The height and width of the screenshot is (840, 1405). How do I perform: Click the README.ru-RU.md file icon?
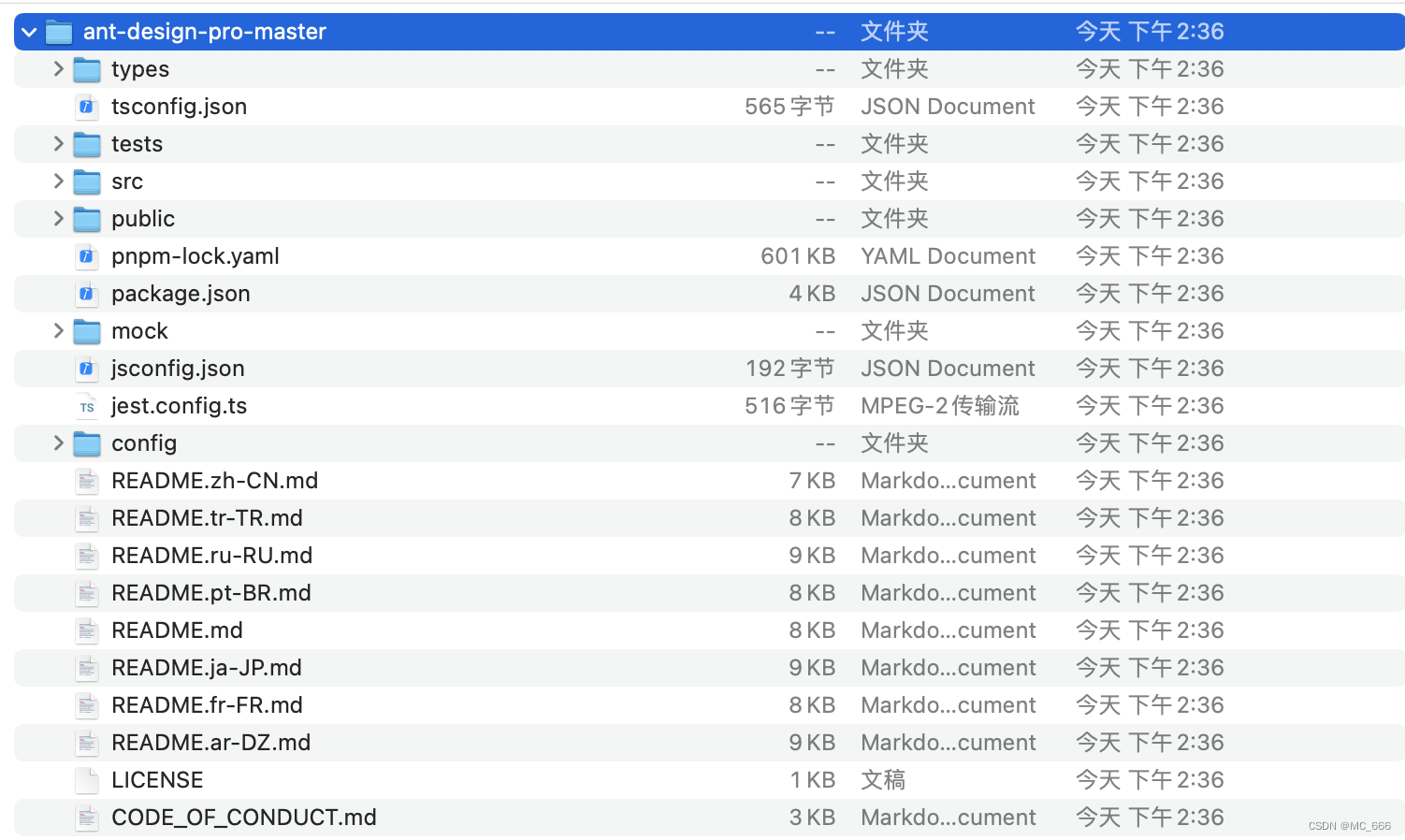87,556
